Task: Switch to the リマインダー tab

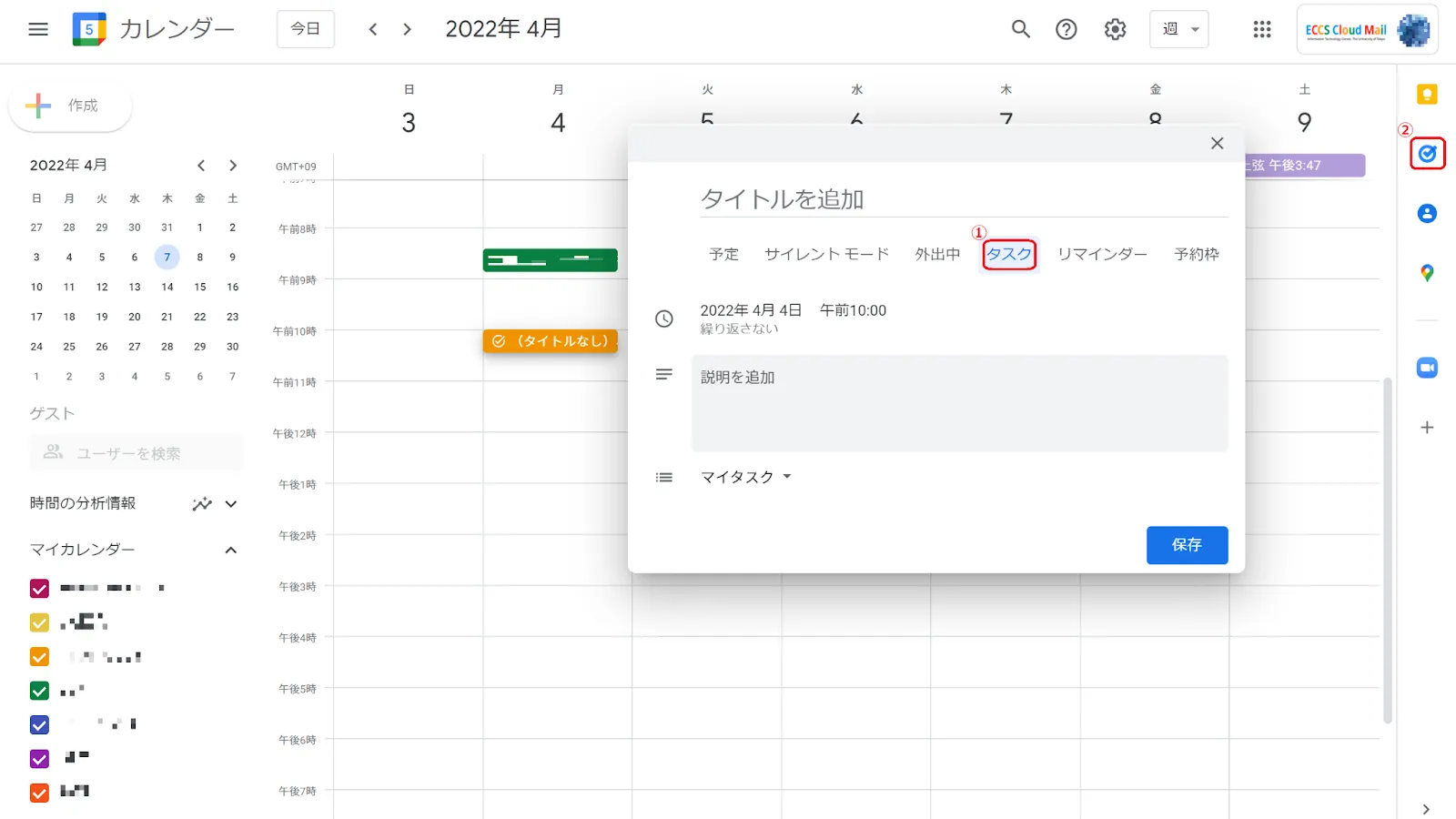Action: coord(1102,254)
